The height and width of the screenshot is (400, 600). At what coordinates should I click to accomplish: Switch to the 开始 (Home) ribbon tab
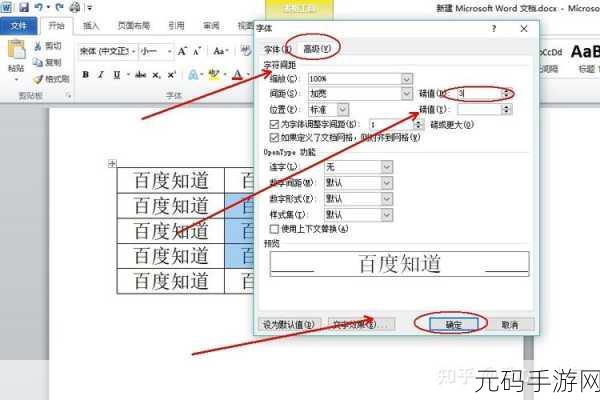pyautogui.click(x=56, y=26)
